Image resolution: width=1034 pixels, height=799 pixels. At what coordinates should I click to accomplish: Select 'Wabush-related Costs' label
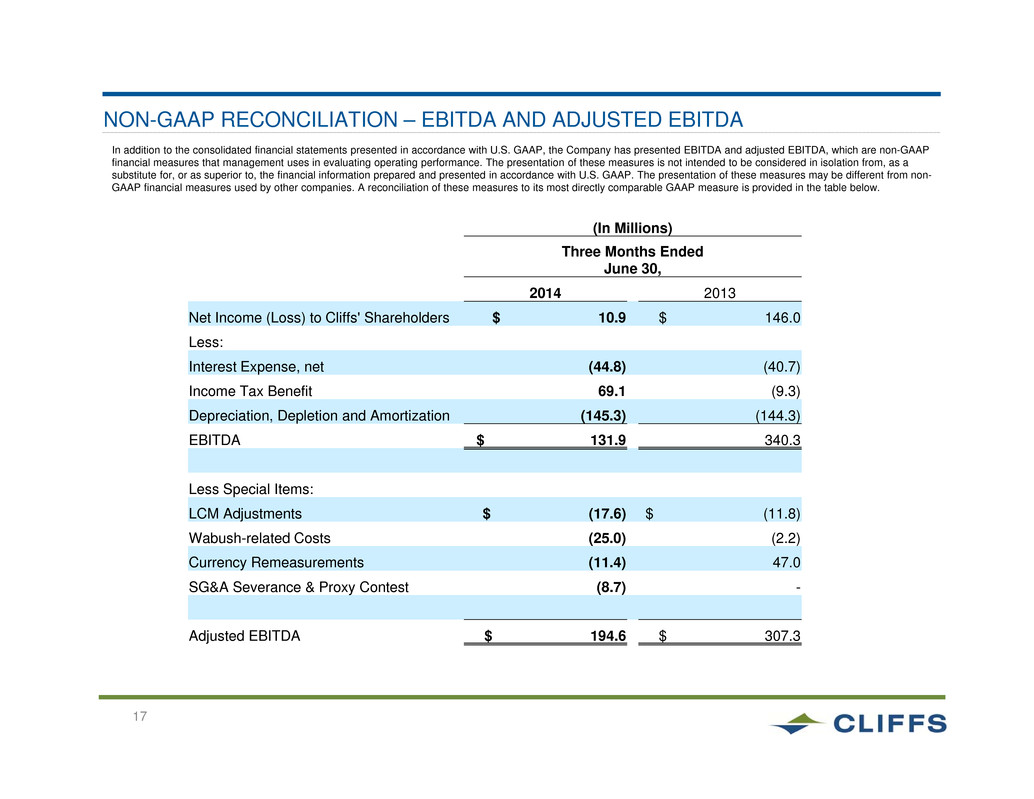pyautogui.click(x=259, y=538)
